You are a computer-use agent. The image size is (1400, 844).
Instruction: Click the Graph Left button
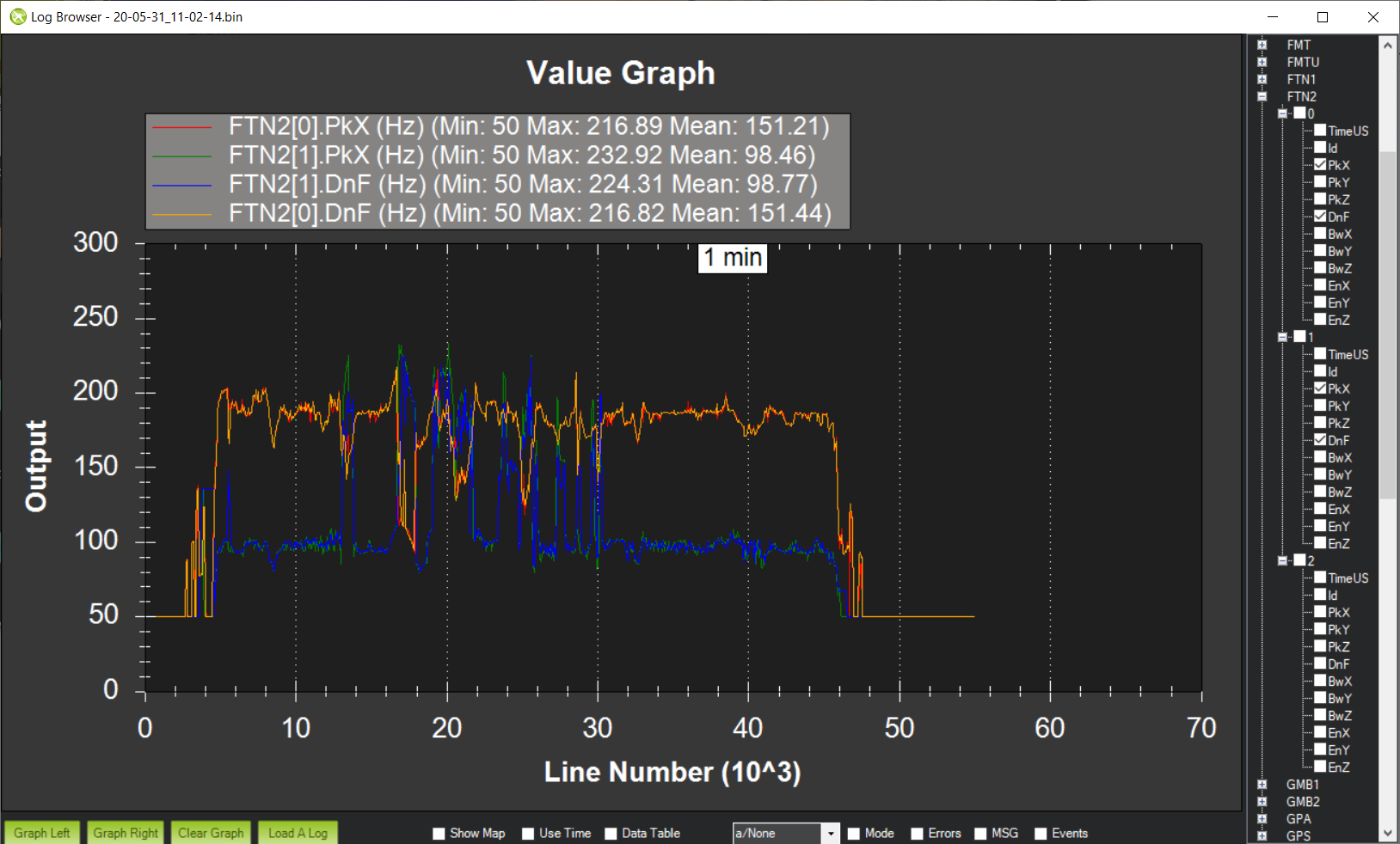pyautogui.click(x=41, y=833)
